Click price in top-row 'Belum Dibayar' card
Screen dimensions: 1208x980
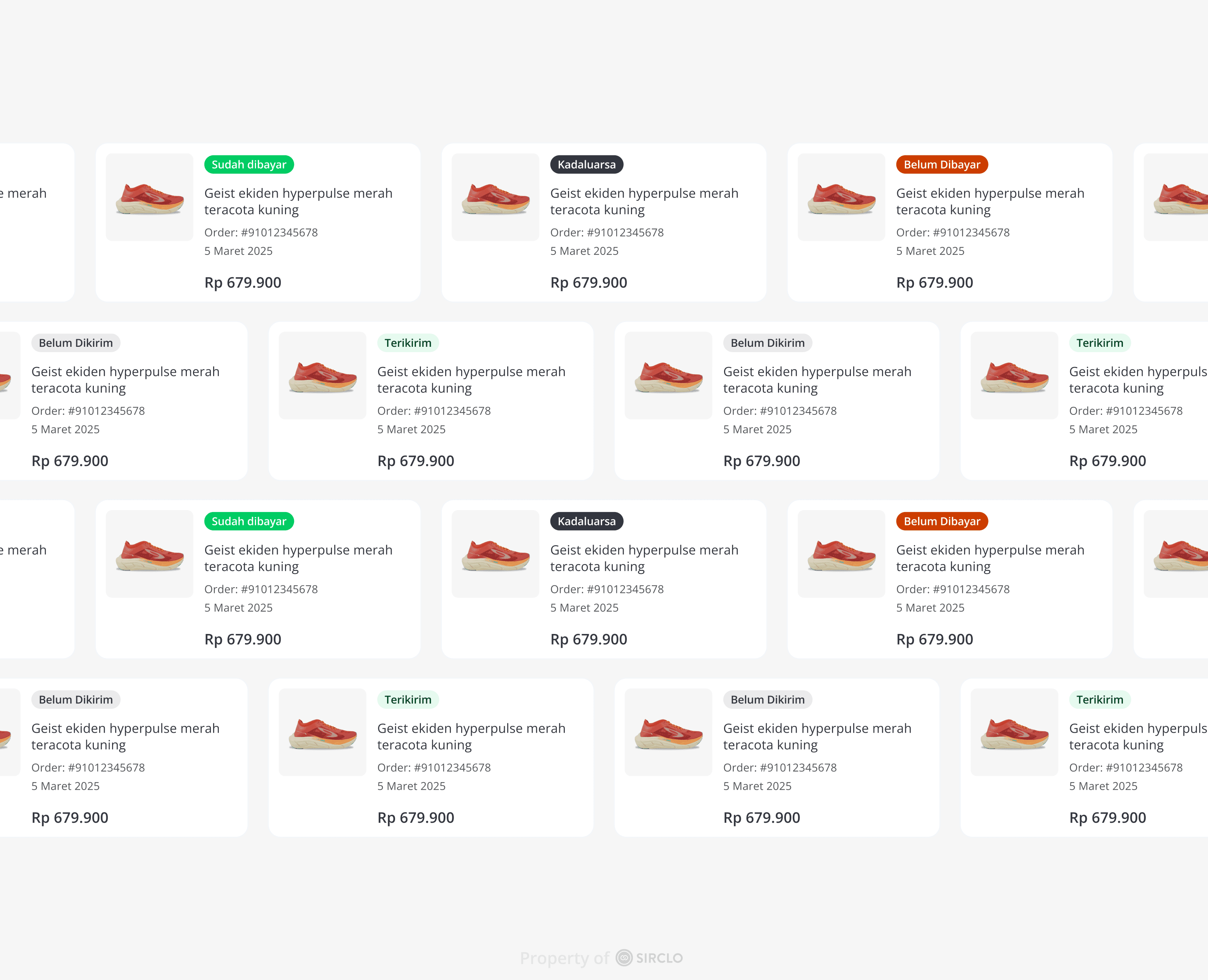[x=934, y=283]
